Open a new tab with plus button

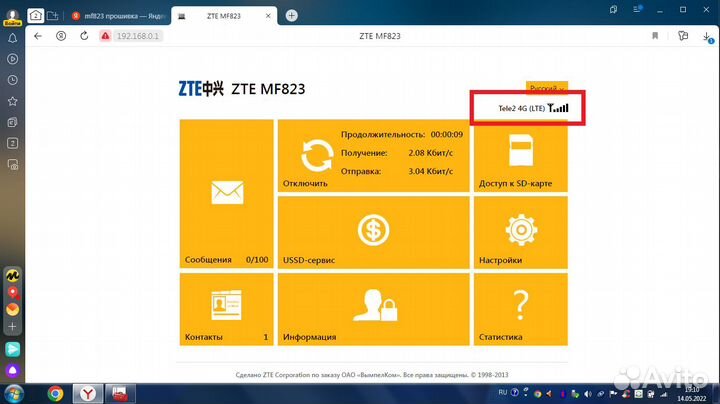click(291, 16)
